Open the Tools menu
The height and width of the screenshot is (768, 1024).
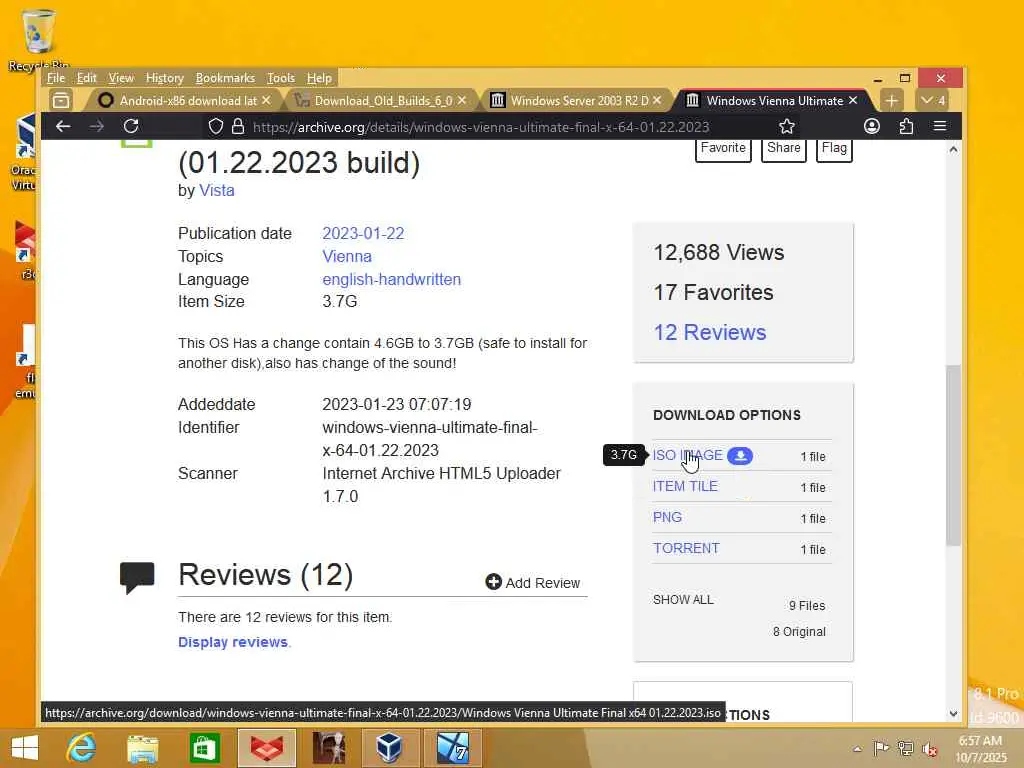click(x=281, y=78)
